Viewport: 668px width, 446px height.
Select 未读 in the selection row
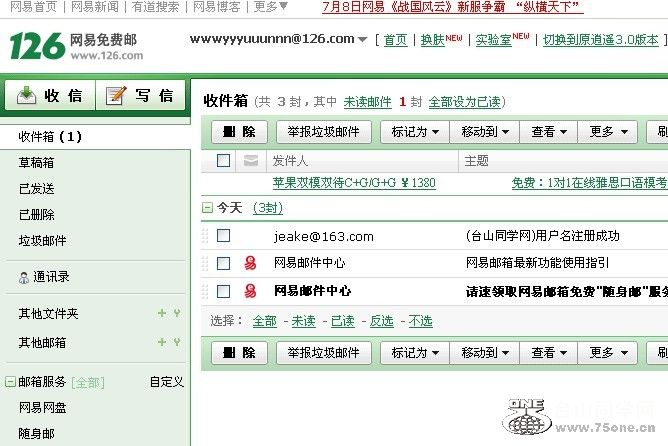pyautogui.click(x=304, y=321)
